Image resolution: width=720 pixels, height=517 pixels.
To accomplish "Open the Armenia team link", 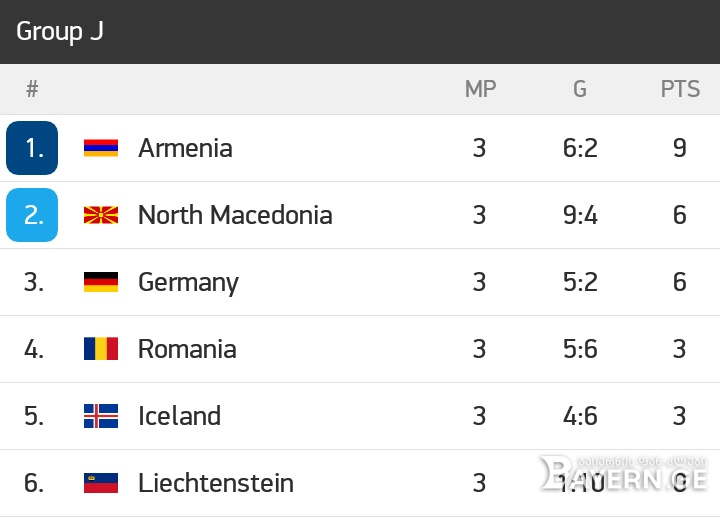I will point(185,148).
